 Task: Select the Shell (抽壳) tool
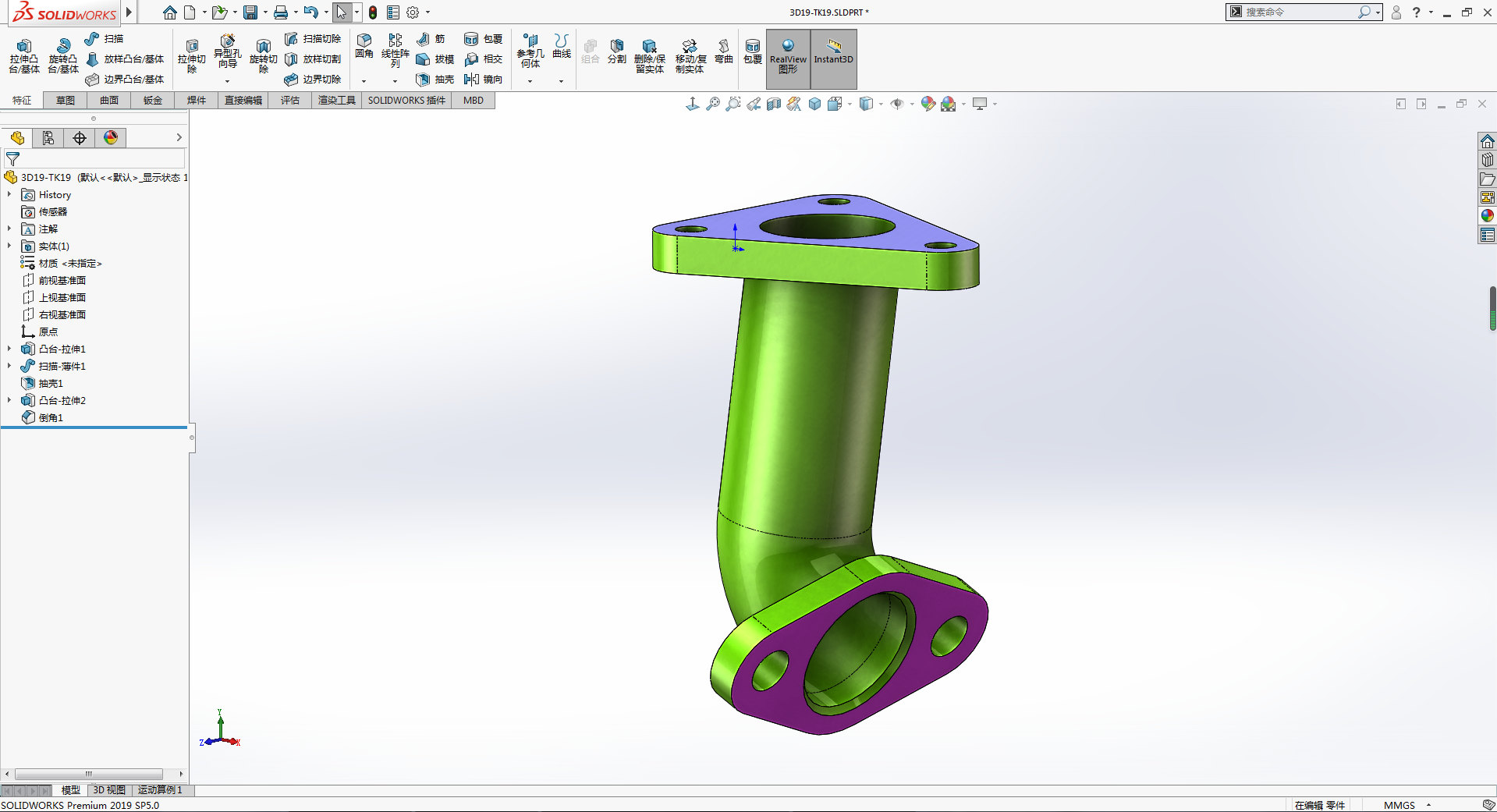pyautogui.click(x=435, y=80)
